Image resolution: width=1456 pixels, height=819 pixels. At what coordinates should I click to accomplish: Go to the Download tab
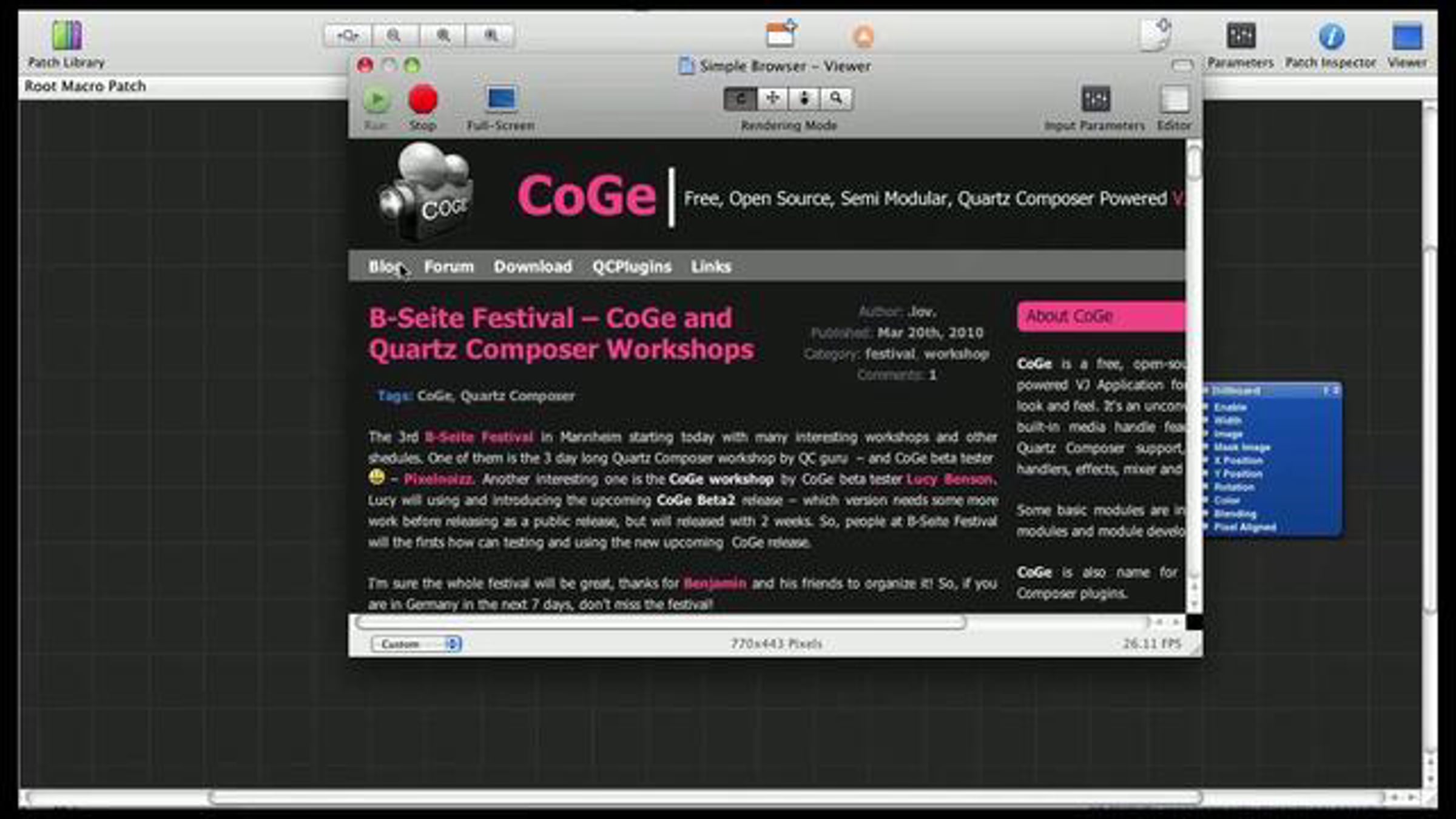click(533, 266)
